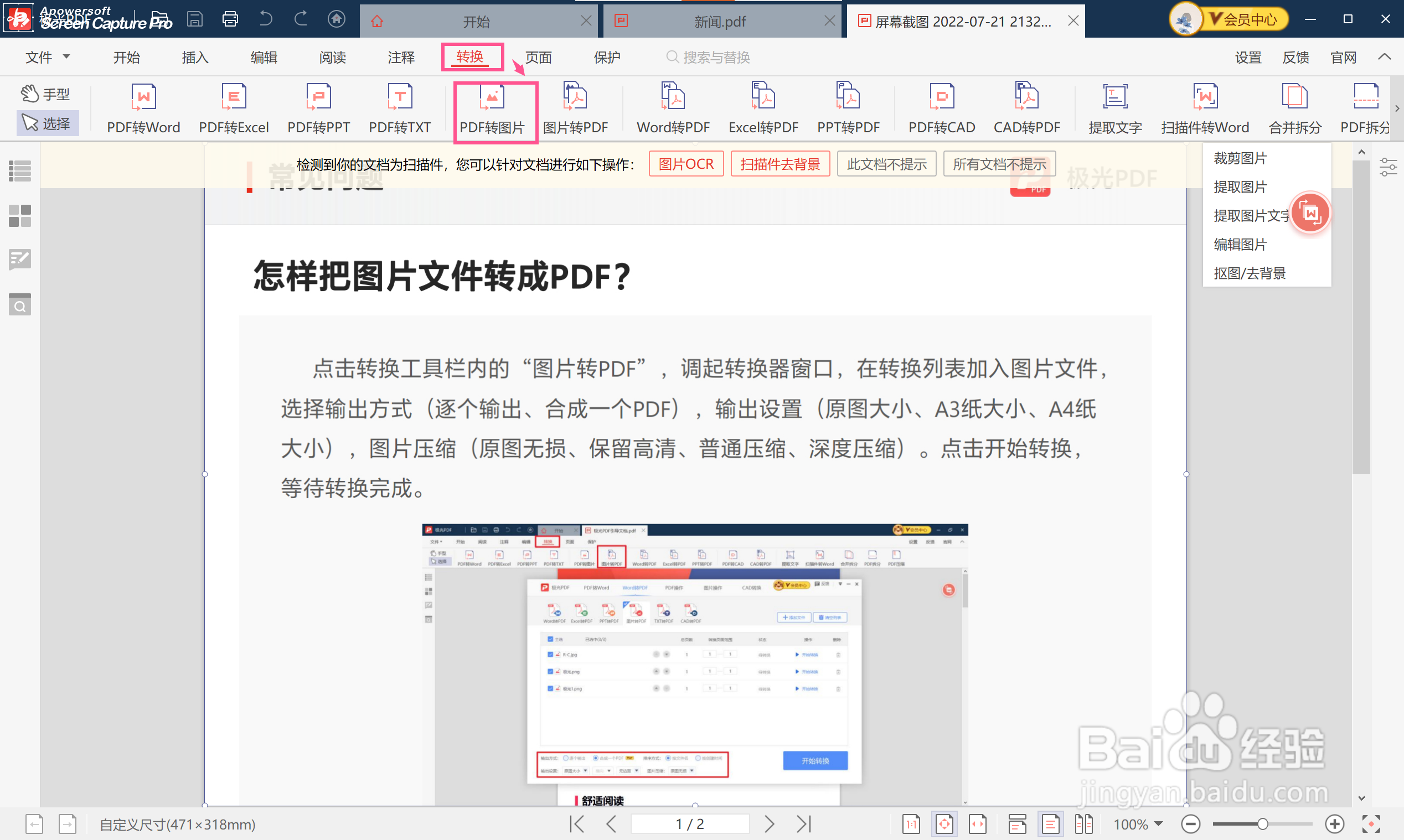Toggle the 选择 selection tool mode

click(x=47, y=123)
